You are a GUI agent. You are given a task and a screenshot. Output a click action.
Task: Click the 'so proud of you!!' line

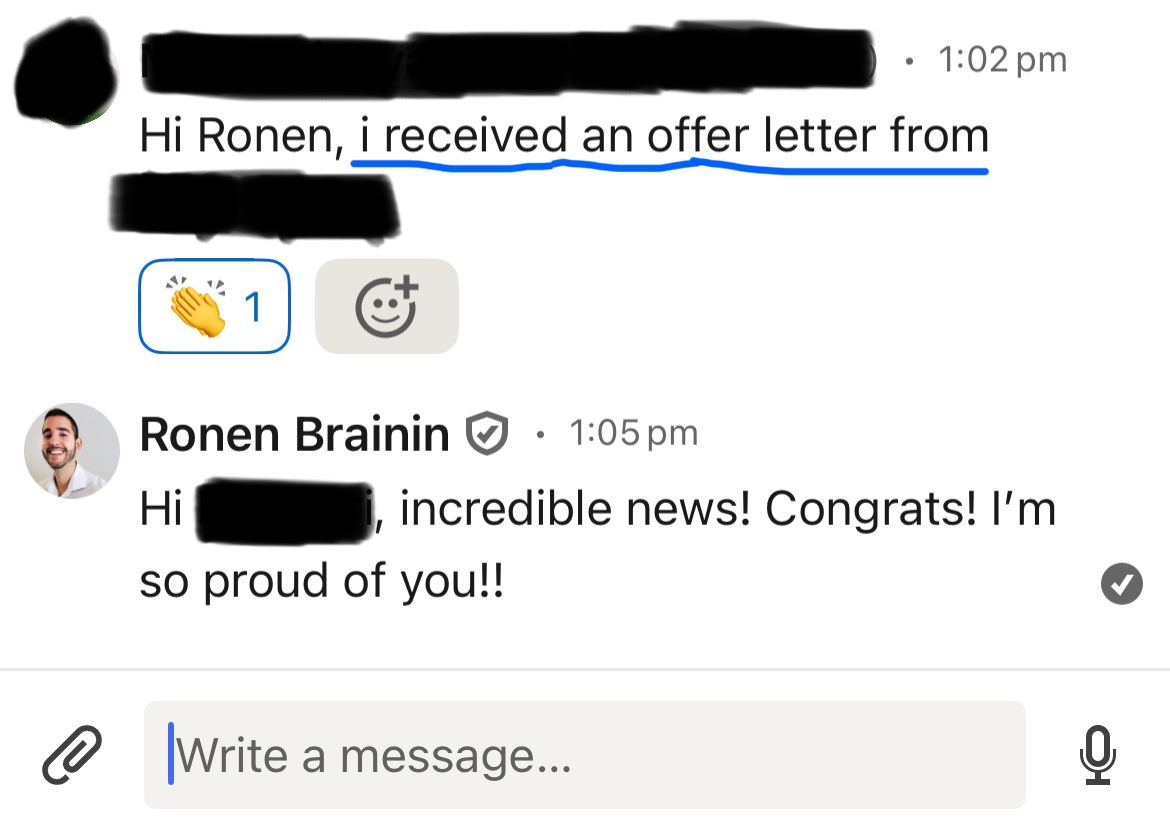[322, 582]
